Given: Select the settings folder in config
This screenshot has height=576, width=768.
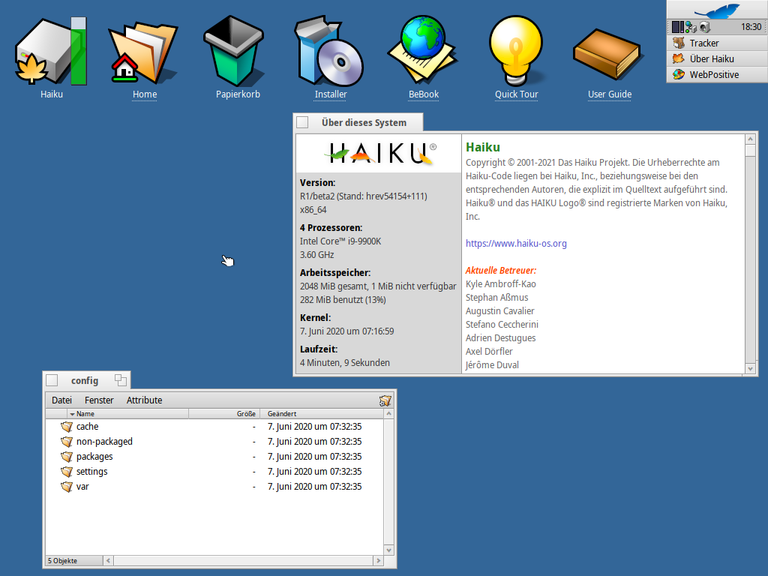Looking at the screenshot, I should [x=92, y=471].
